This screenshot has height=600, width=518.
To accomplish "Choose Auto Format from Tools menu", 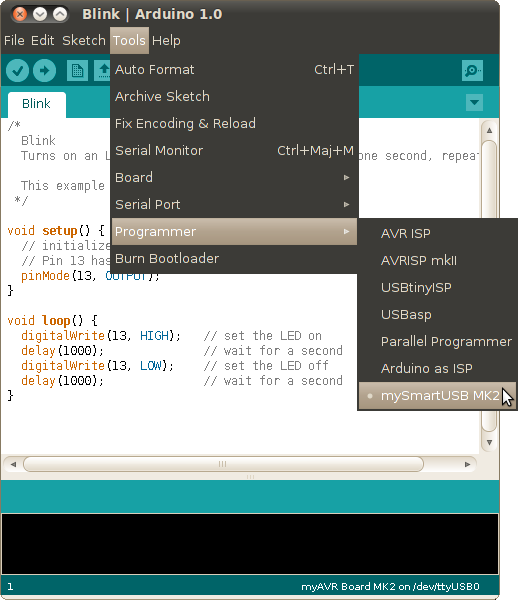I will coord(234,69).
